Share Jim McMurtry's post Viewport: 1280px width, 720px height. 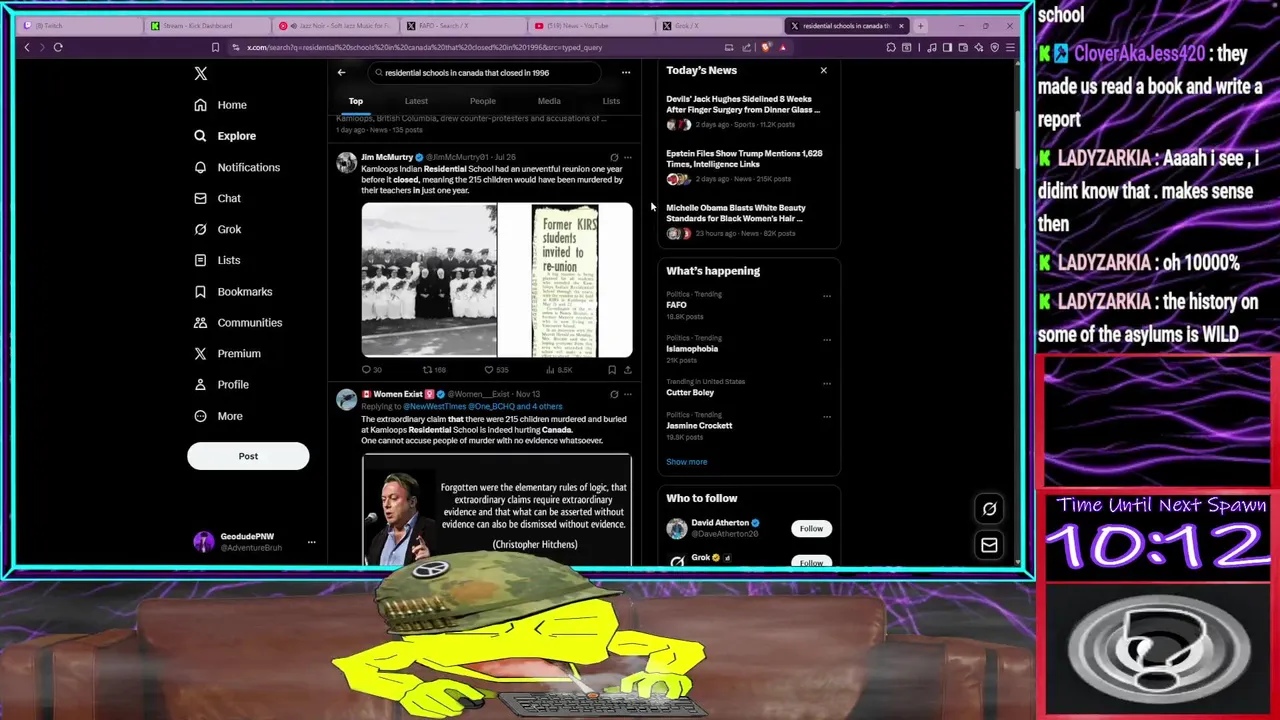click(x=627, y=370)
